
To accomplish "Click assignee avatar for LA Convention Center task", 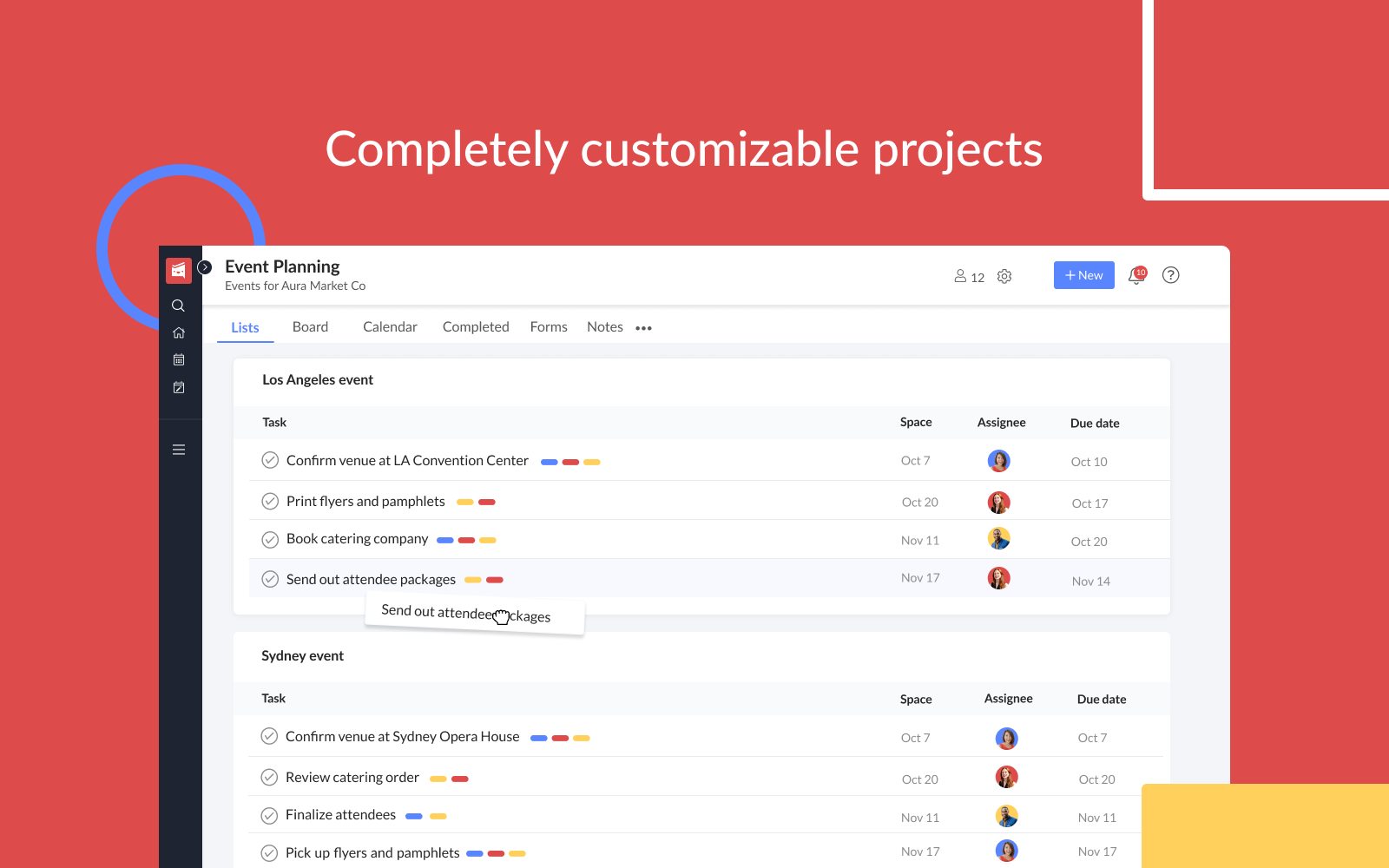I will coord(999,461).
